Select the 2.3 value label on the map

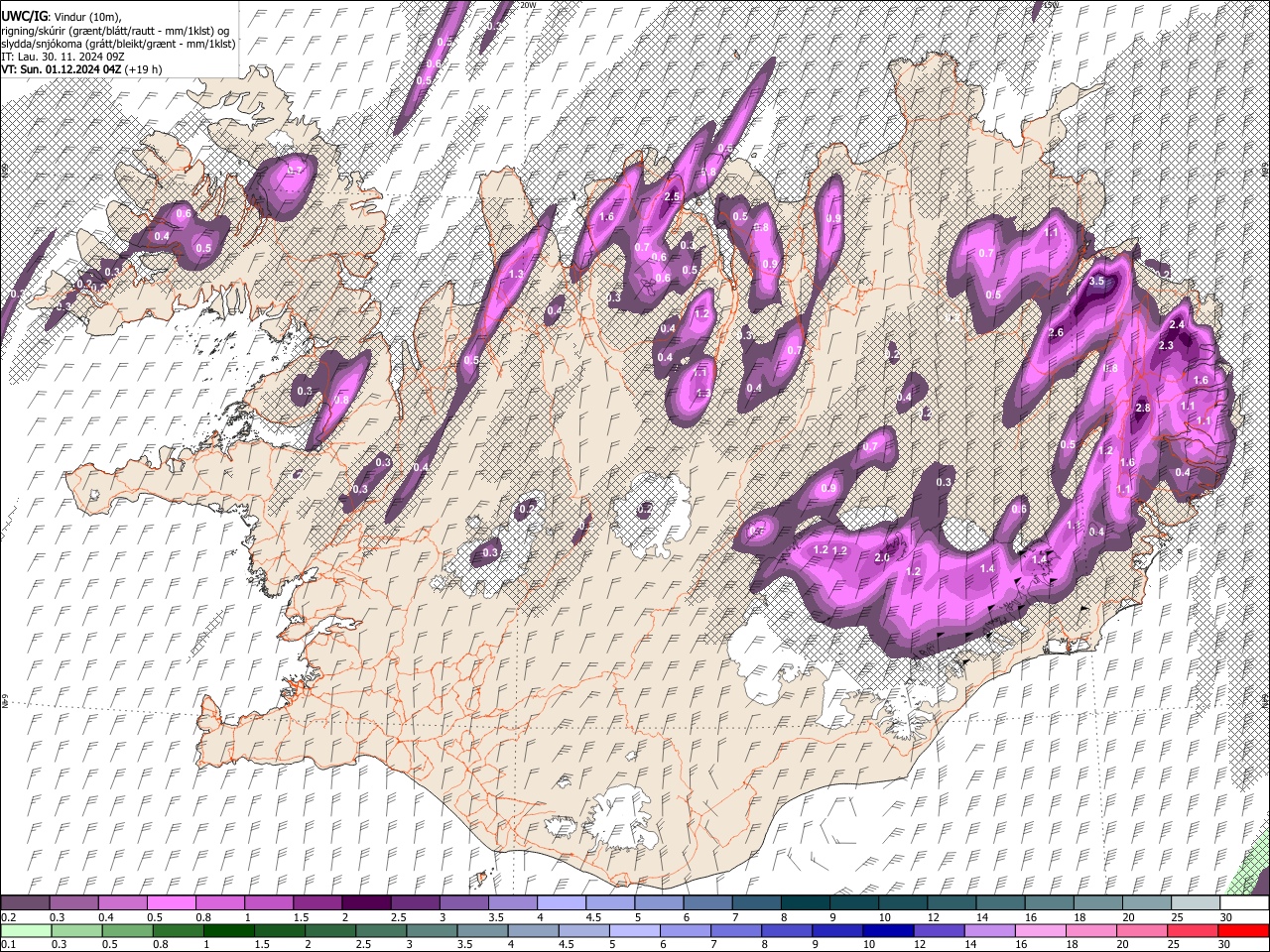tap(1166, 345)
